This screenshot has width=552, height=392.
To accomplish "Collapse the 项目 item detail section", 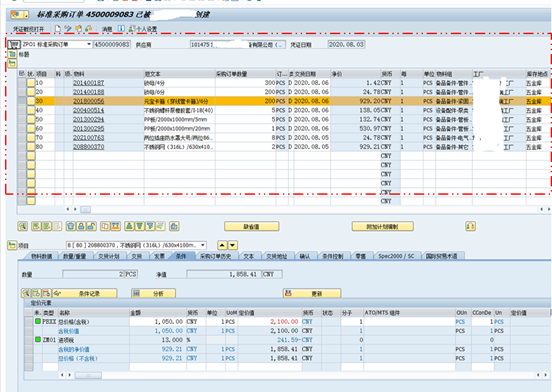I will 12,245.
